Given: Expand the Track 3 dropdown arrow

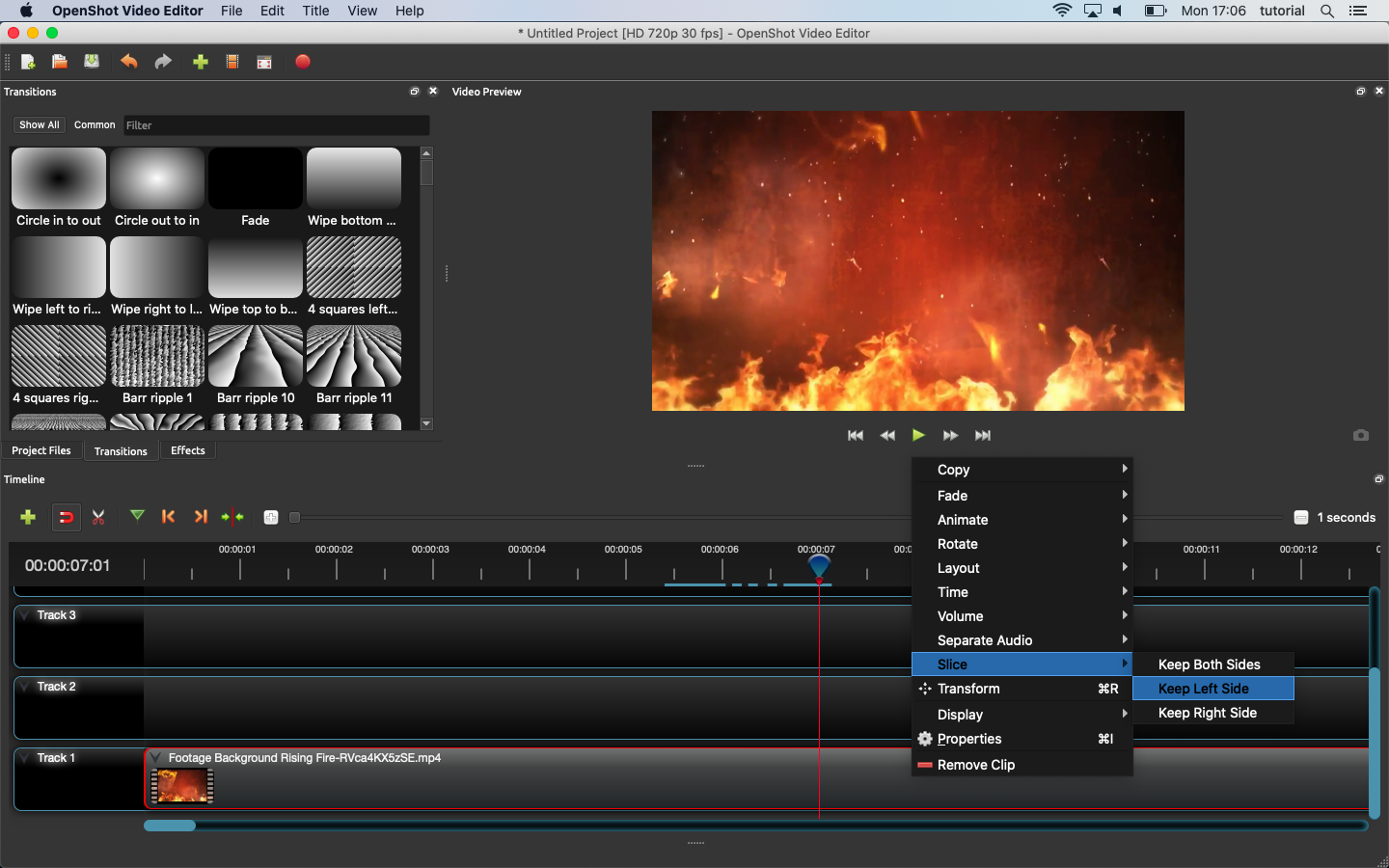Looking at the screenshot, I should click(25, 615).
